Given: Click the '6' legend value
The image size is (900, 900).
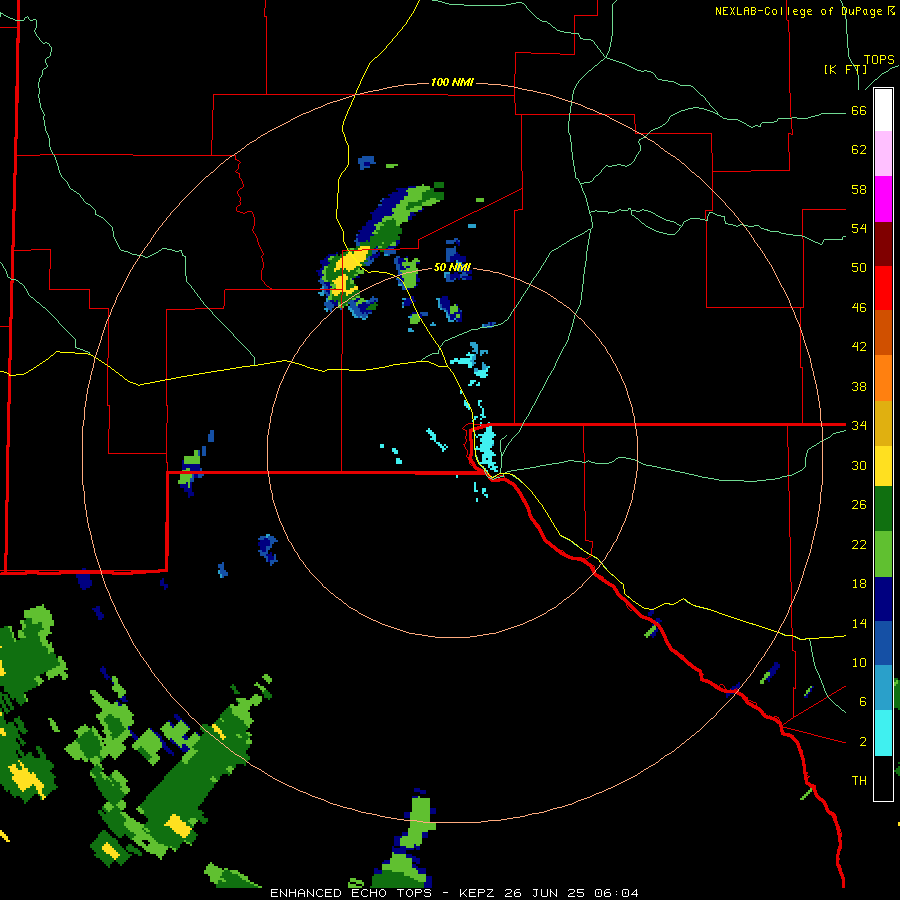Looking at the screenshot, I should point(863,701).
